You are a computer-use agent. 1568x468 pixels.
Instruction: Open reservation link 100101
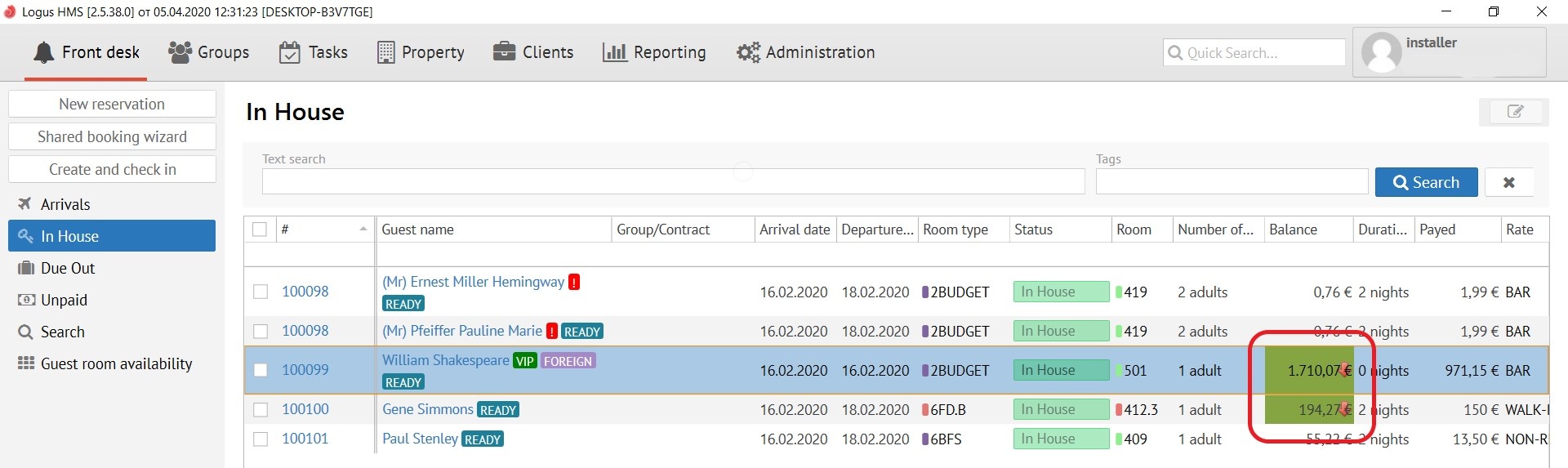pos(305,439)
